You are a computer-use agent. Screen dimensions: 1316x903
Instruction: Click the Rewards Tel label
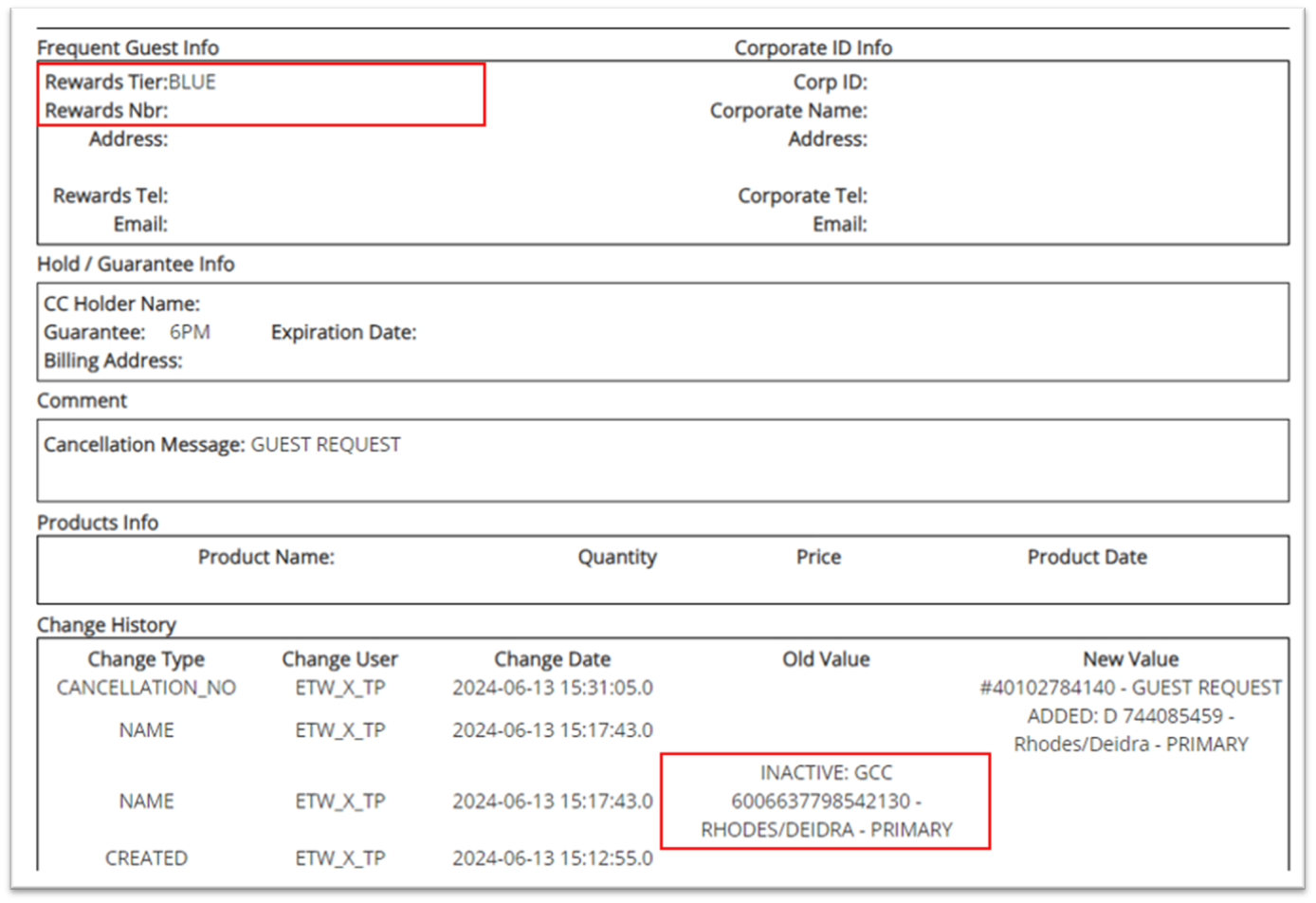pyautogui.click(x=110, y=195)
